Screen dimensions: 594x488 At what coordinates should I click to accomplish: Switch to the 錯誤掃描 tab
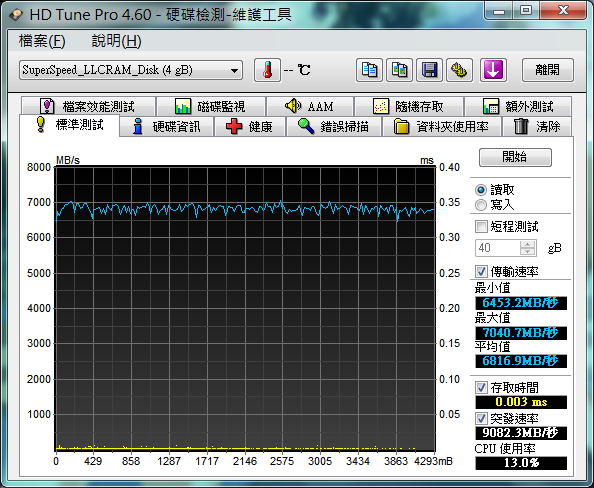pos(334,127)
